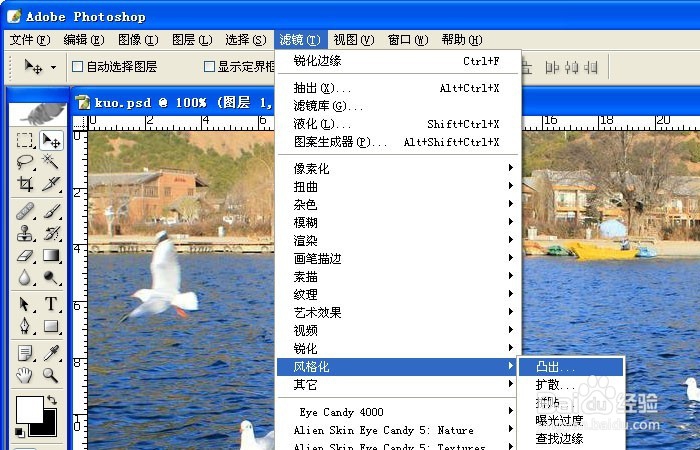
Task: Expand the 画笔描边 submenu
Action: [398, 258]
